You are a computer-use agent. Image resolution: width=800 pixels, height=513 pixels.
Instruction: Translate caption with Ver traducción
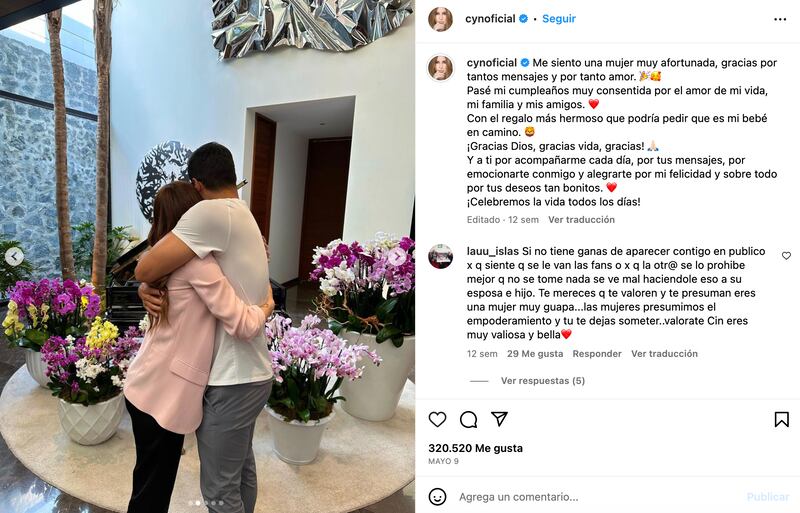pyautogui.click(x=582, y=219)
